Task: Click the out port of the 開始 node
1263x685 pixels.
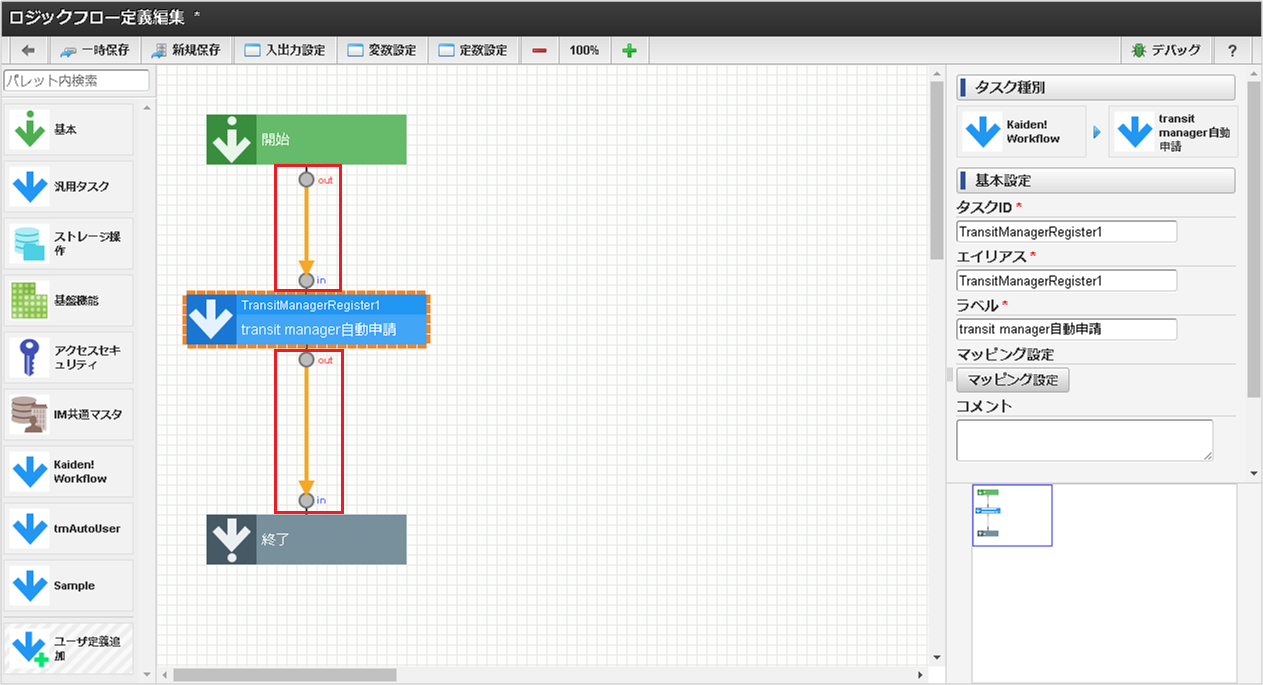Action: point(307,180)
